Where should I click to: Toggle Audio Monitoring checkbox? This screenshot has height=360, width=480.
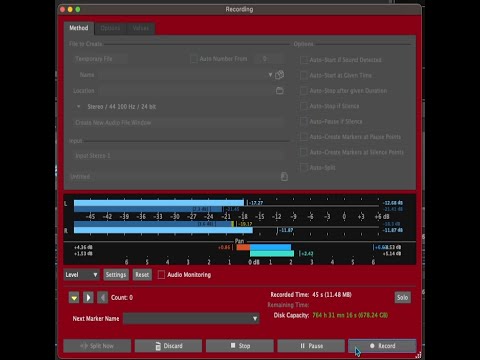(x=161, y=275)
